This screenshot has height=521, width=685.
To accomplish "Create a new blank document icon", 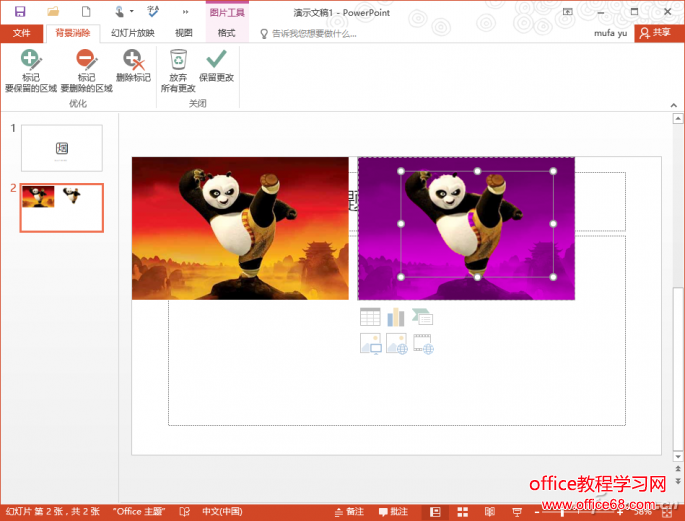I will (x=86, y=12).
